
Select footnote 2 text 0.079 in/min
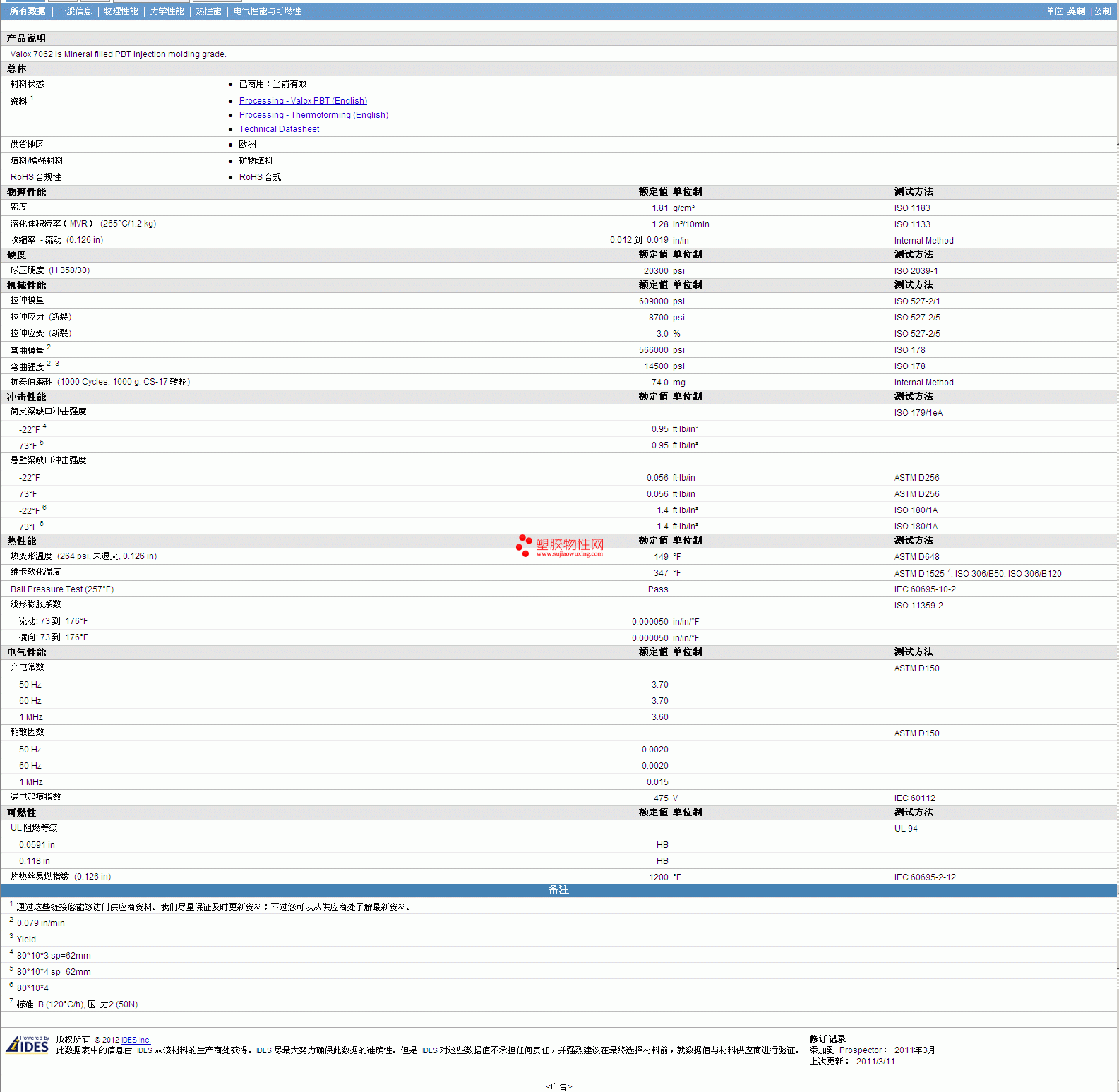[41, 923]
